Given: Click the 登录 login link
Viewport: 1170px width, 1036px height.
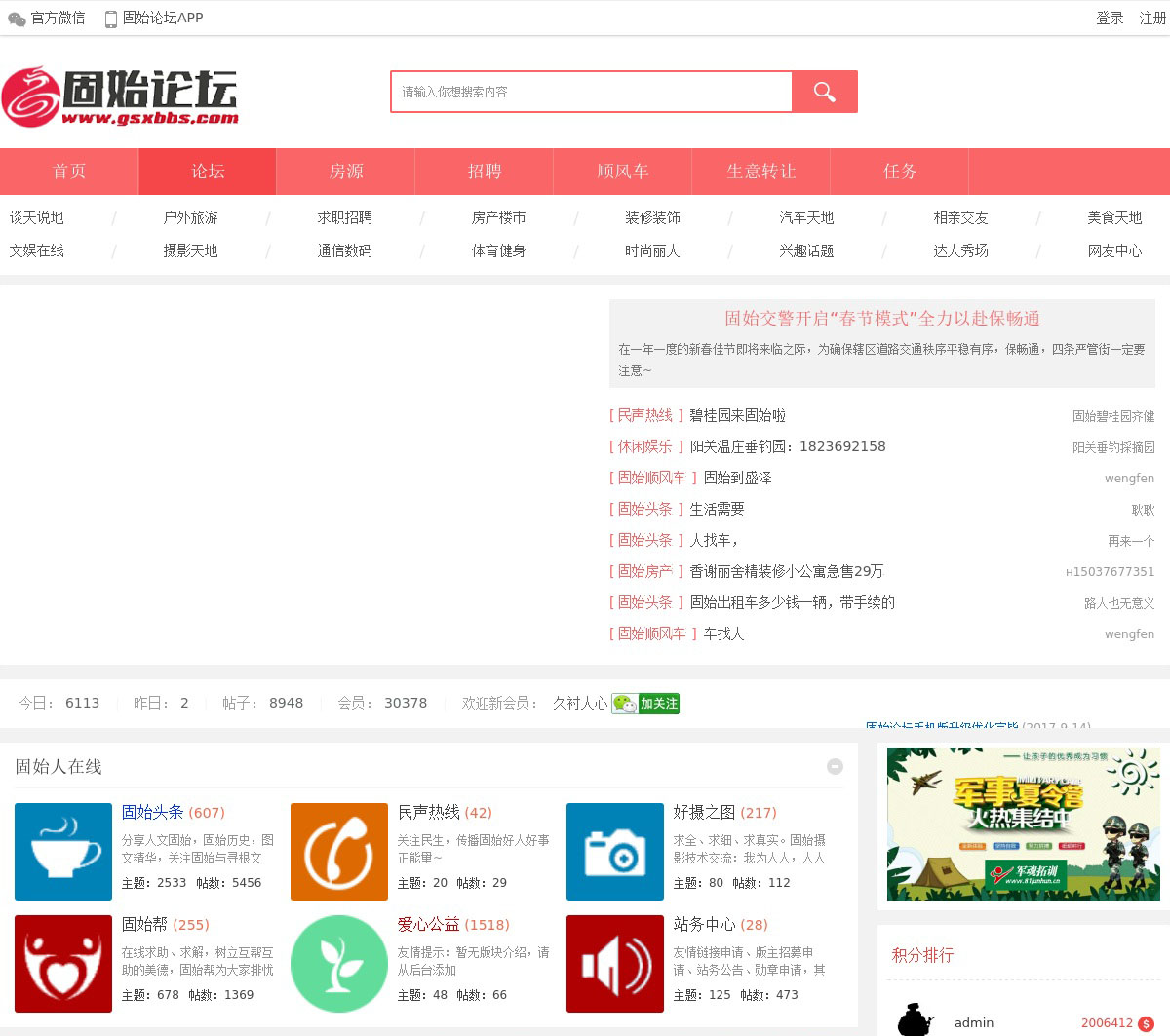Looking at the screenshot, I should [x=1110, y=18].
